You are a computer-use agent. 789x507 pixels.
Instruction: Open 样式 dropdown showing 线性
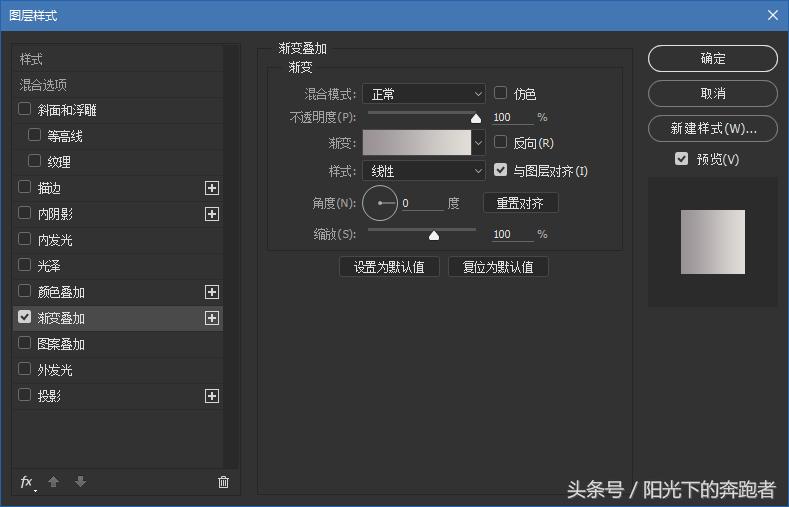424,171
